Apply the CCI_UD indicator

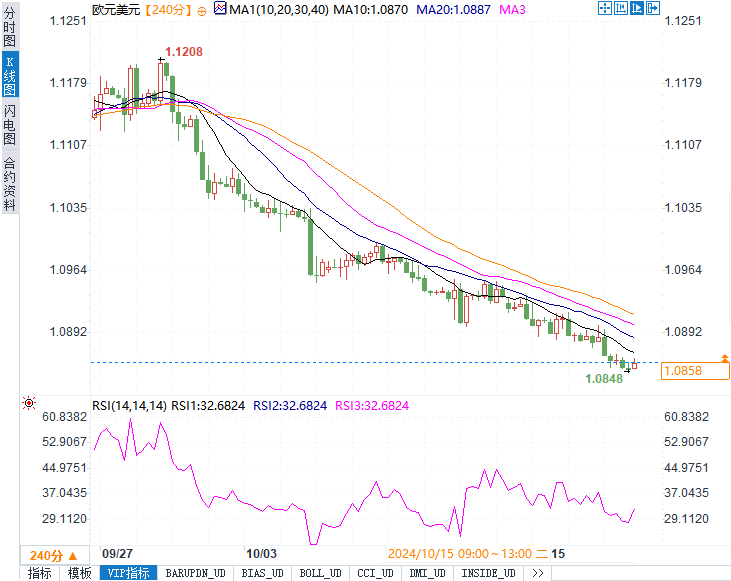[375, 573]
